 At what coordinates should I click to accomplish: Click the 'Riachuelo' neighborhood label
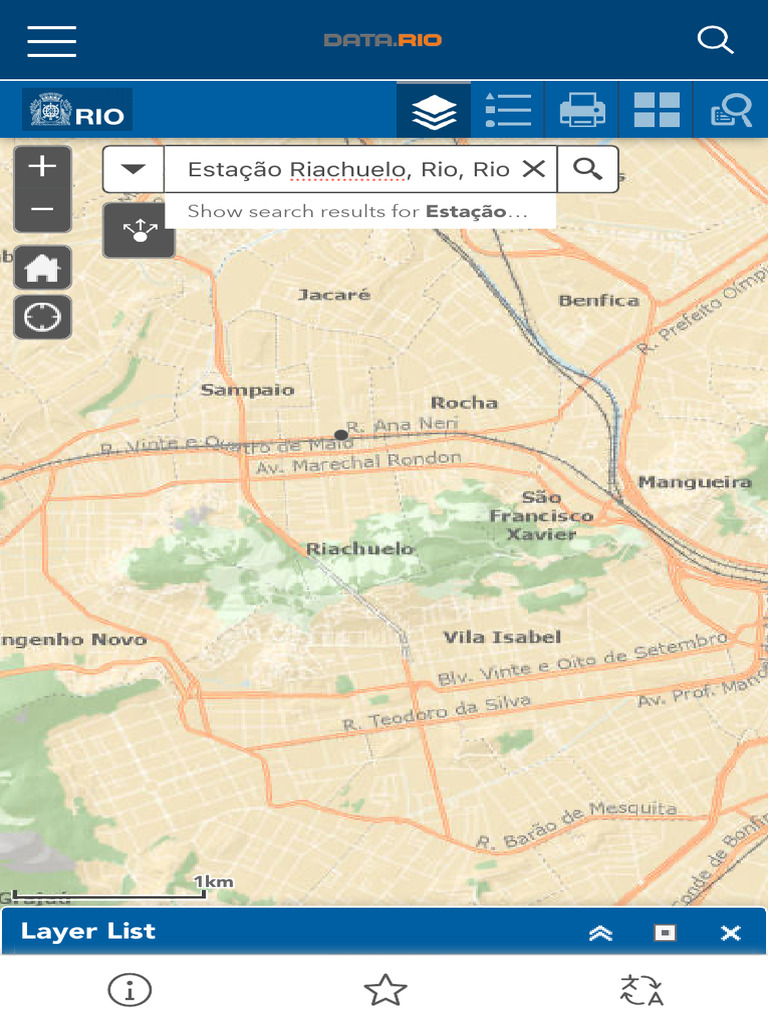[x=360, y=549]
